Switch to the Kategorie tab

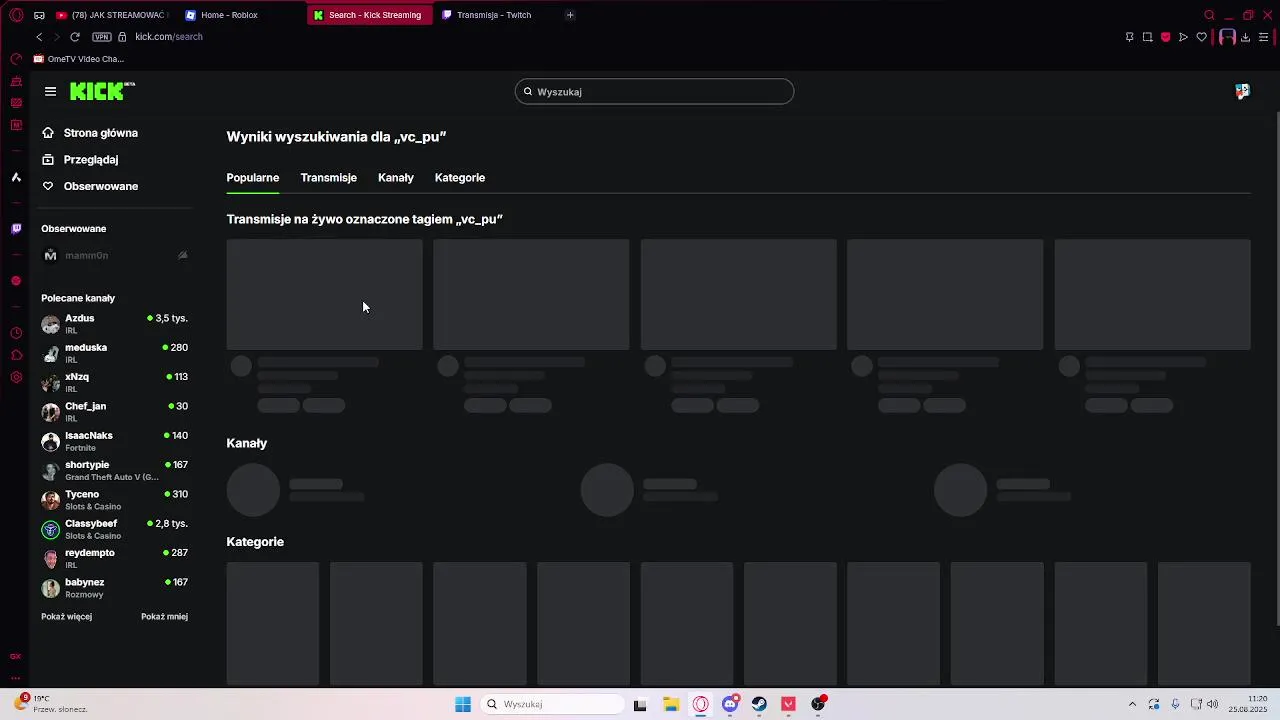(460, 178)
